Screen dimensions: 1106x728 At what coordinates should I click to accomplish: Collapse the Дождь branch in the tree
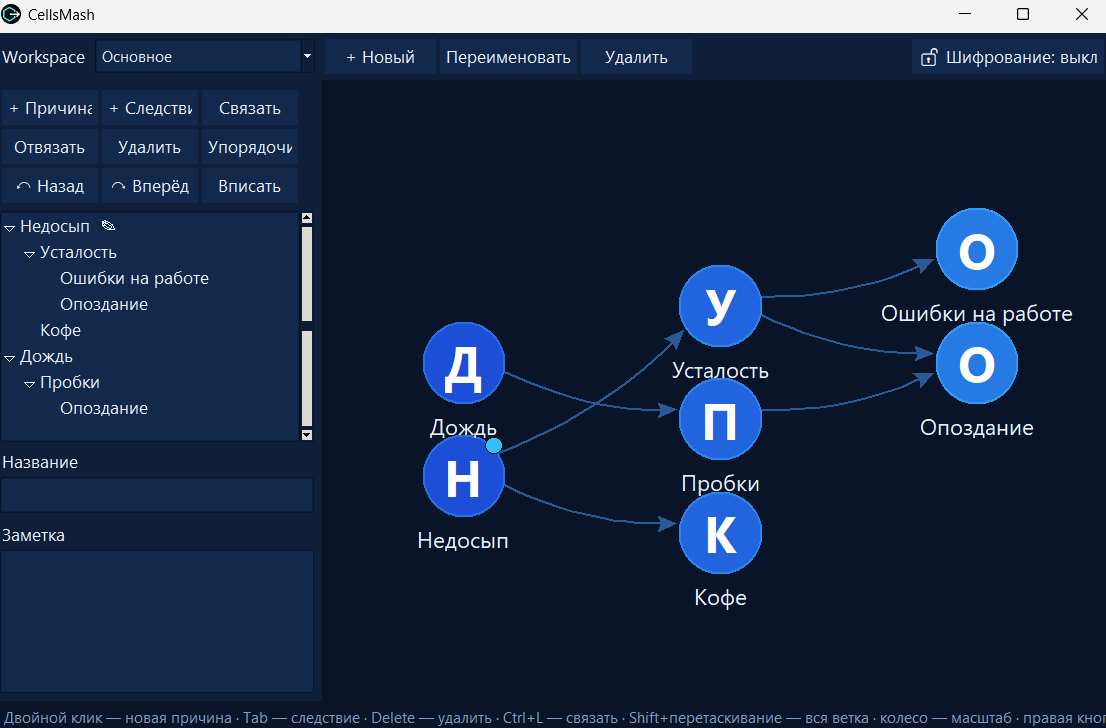pos(9,358)
